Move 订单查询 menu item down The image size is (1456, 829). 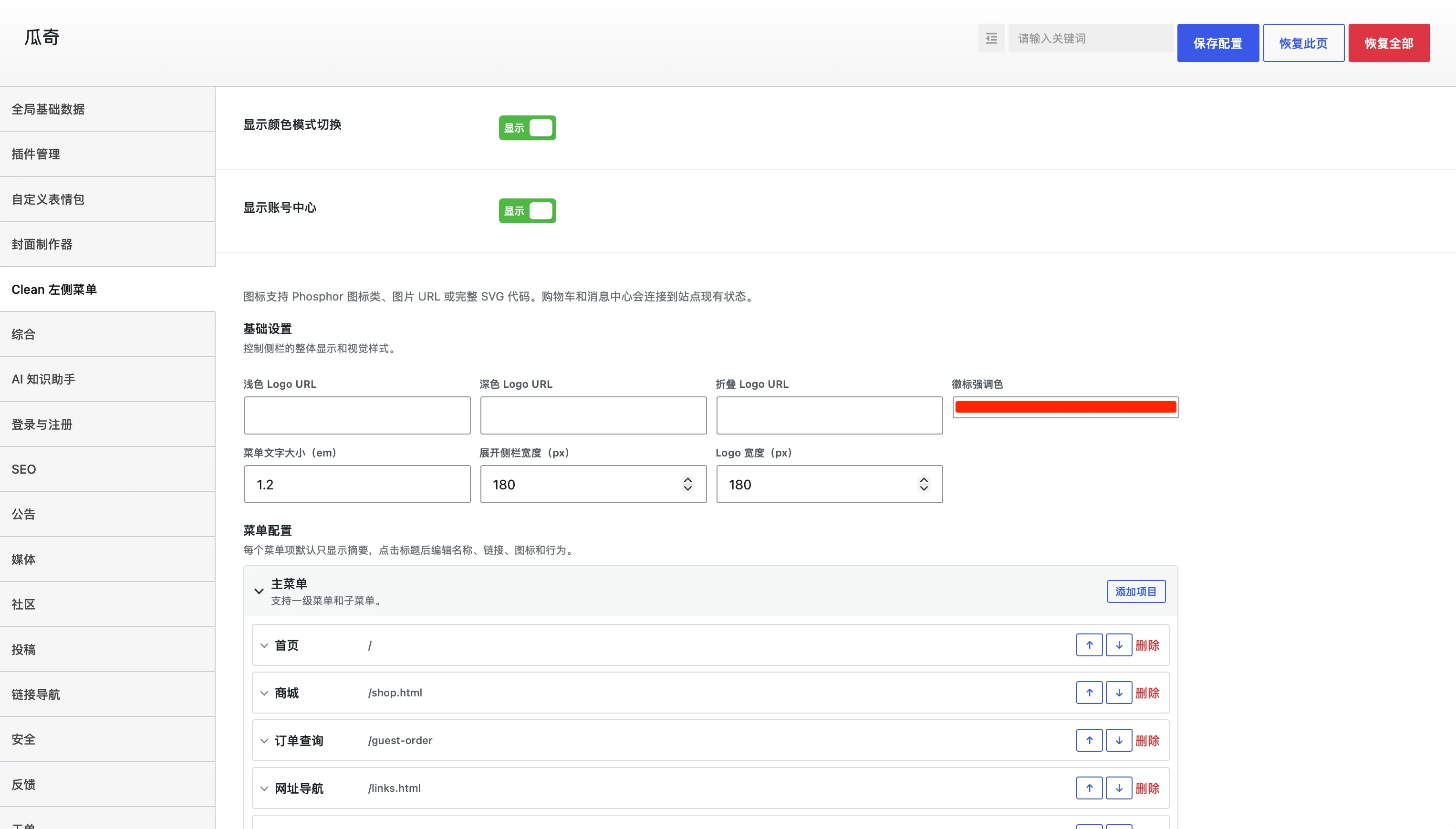[x=1118, y=741]
